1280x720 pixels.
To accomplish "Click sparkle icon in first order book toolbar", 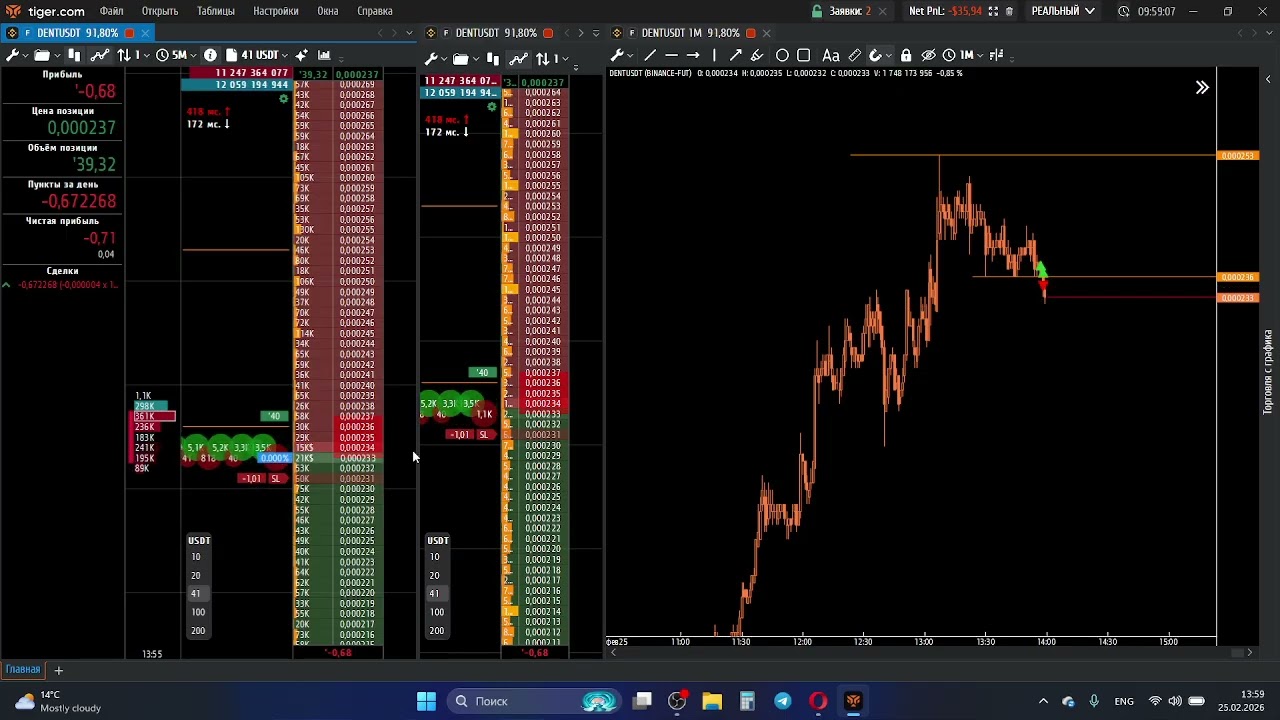I will pos(301,56).
